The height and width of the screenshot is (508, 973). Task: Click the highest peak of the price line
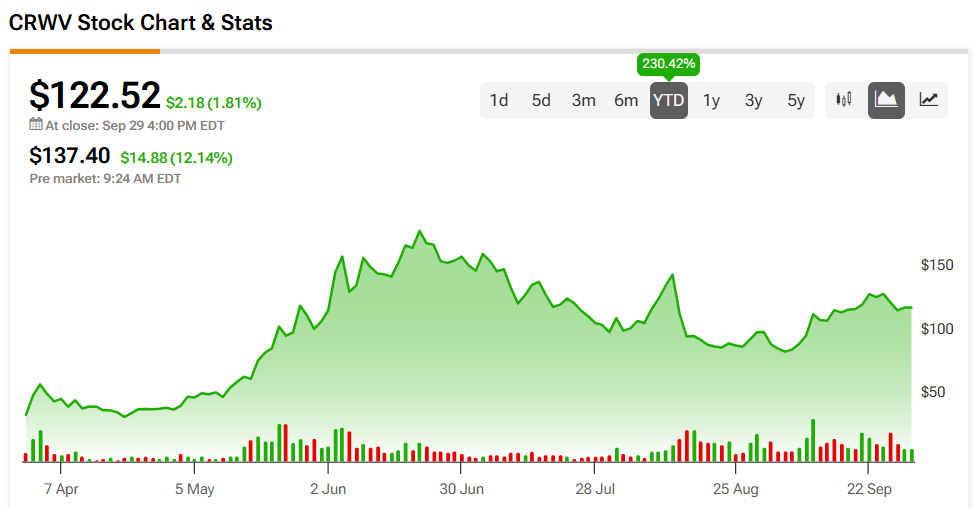pos(420,231)
